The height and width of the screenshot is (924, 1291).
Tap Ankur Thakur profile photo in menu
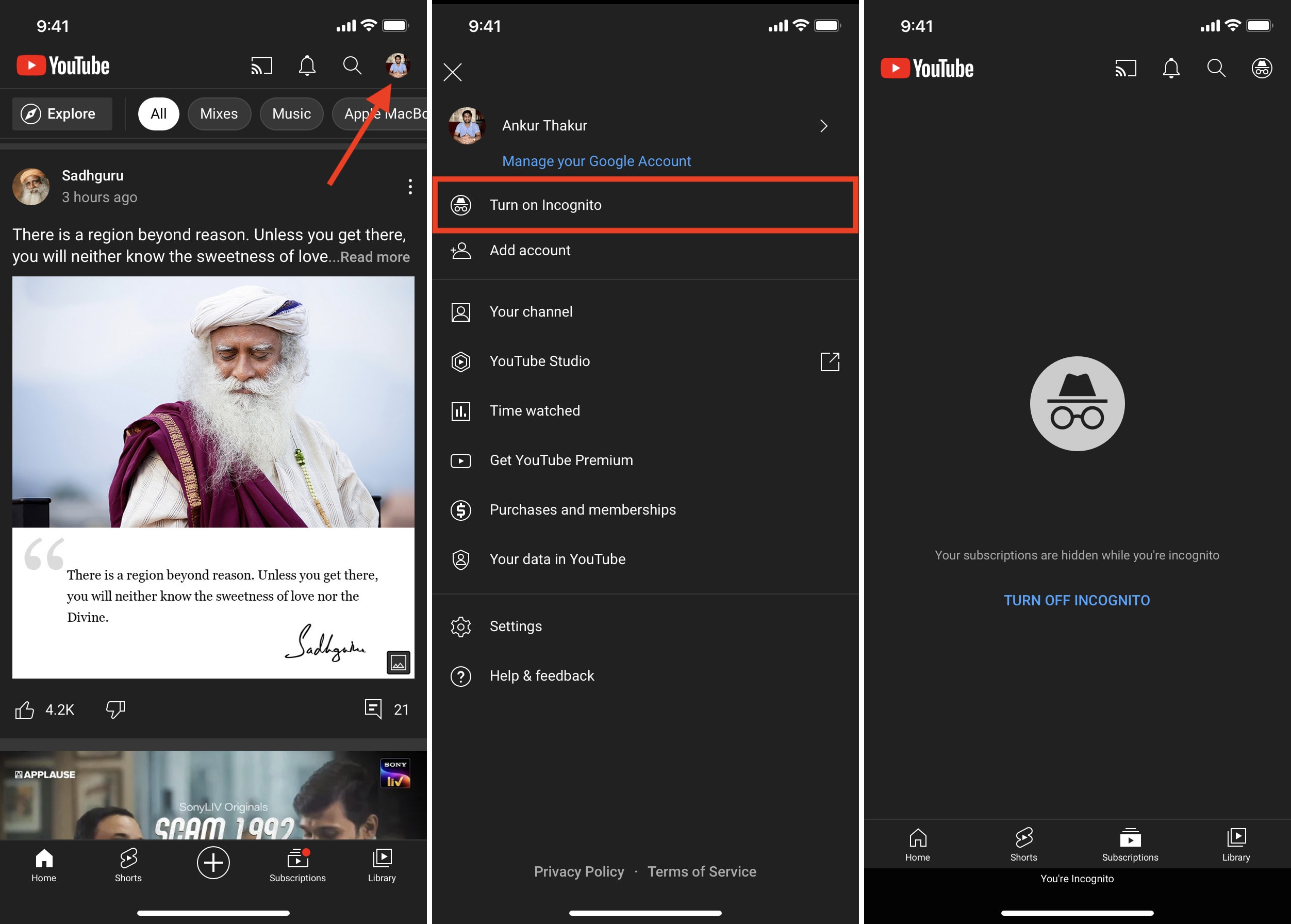(x=467, y=126)
